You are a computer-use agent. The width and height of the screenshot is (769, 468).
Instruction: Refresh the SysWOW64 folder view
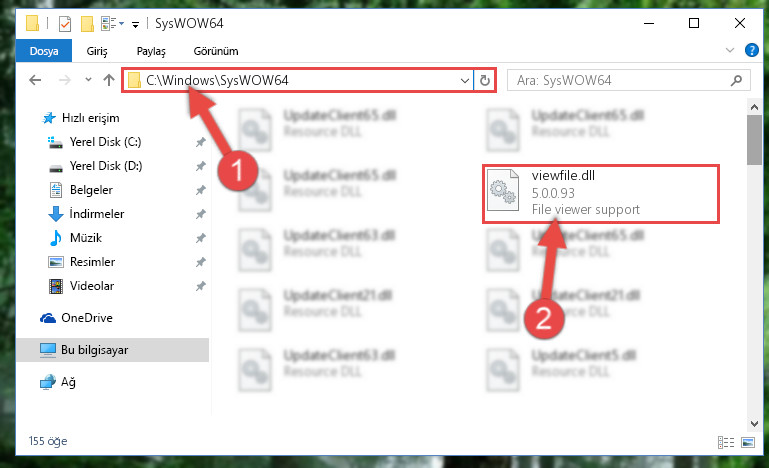coord(485,80)
